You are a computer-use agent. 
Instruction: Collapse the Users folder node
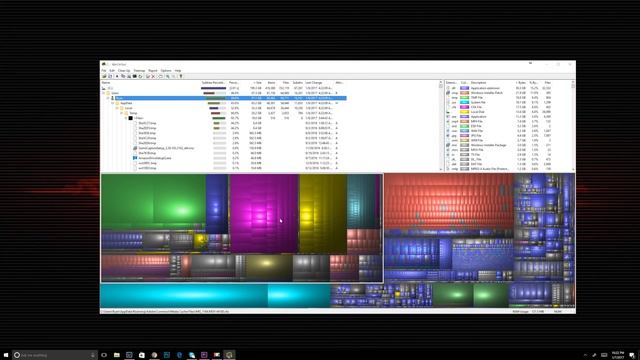104,93
